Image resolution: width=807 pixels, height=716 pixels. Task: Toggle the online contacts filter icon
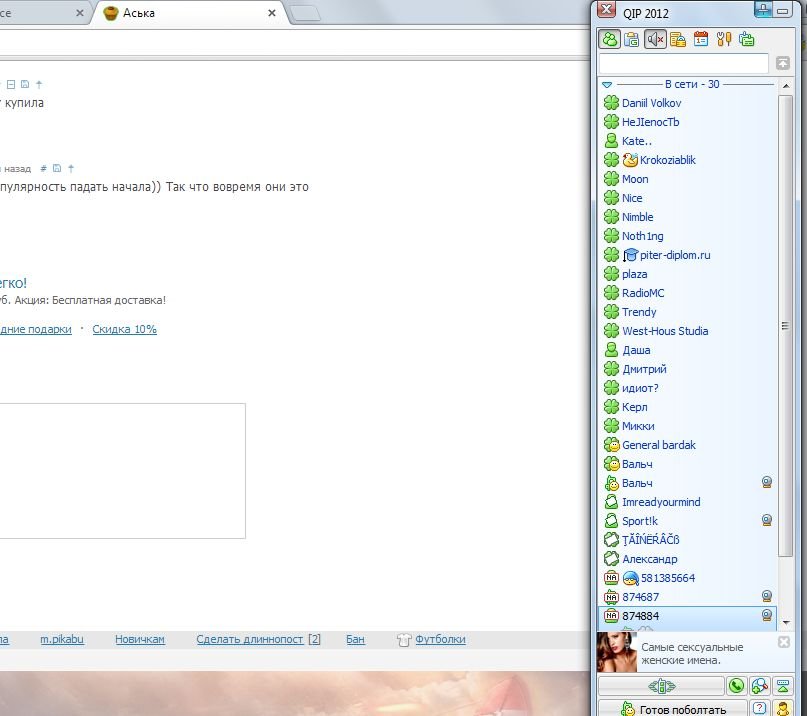click(609, 40)
